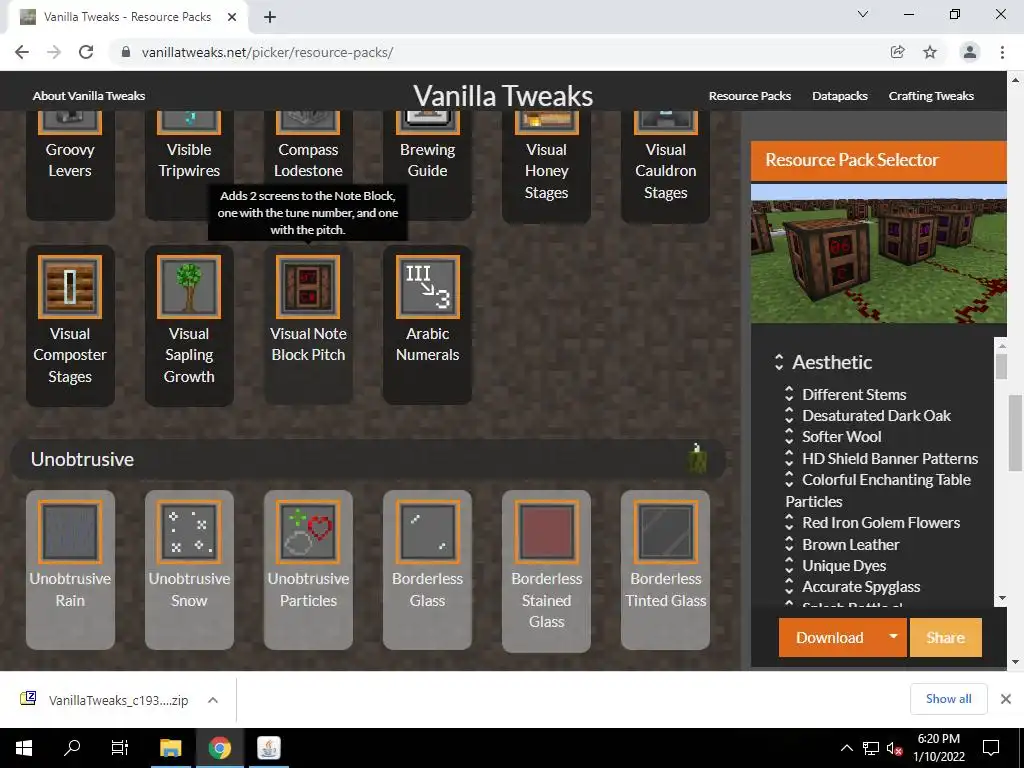The image size is (1024, 768).
Task: Open the Chrome profile avatar
Action: (970, 52)
